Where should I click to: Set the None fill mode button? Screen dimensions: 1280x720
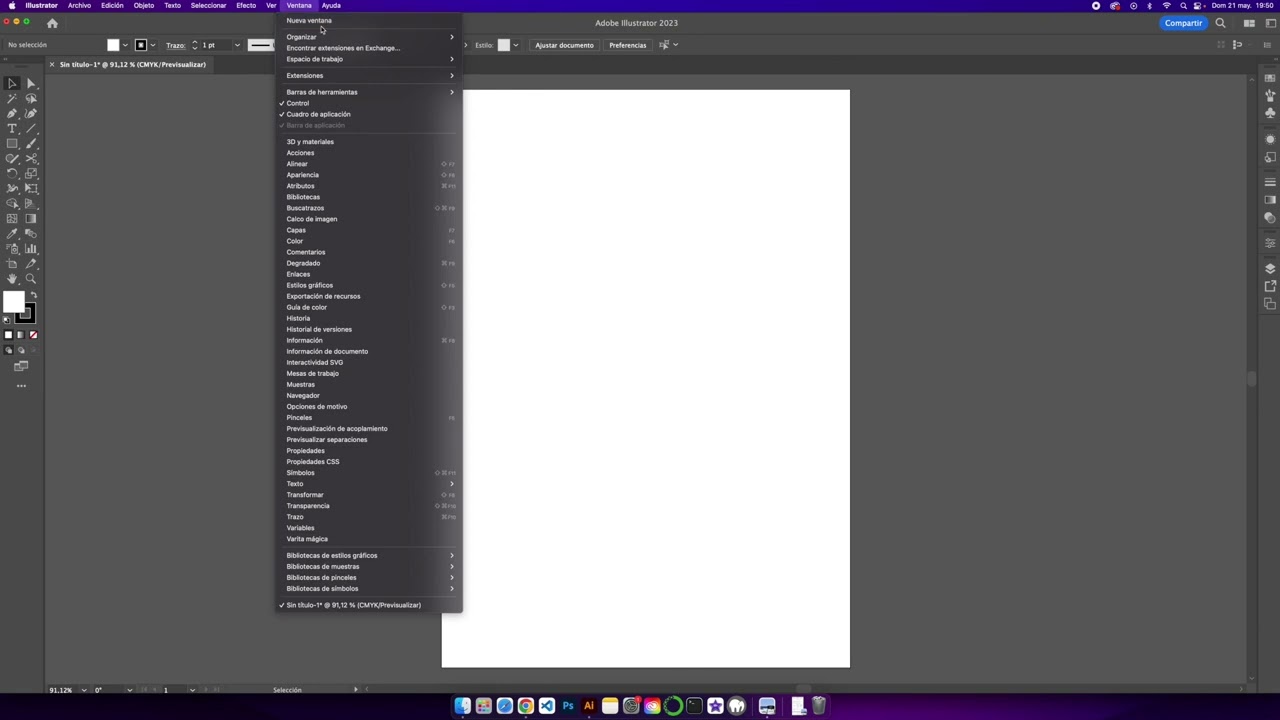(x=33, y=335)
